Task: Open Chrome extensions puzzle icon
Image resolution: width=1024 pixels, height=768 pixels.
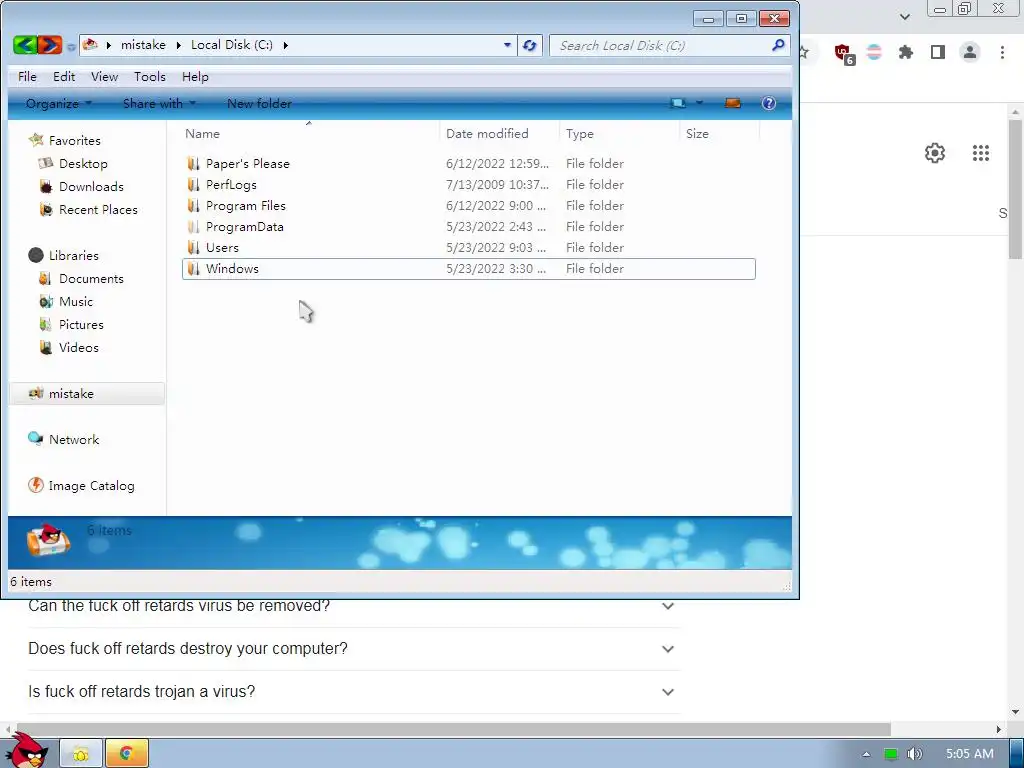Action: coord(905,52)
